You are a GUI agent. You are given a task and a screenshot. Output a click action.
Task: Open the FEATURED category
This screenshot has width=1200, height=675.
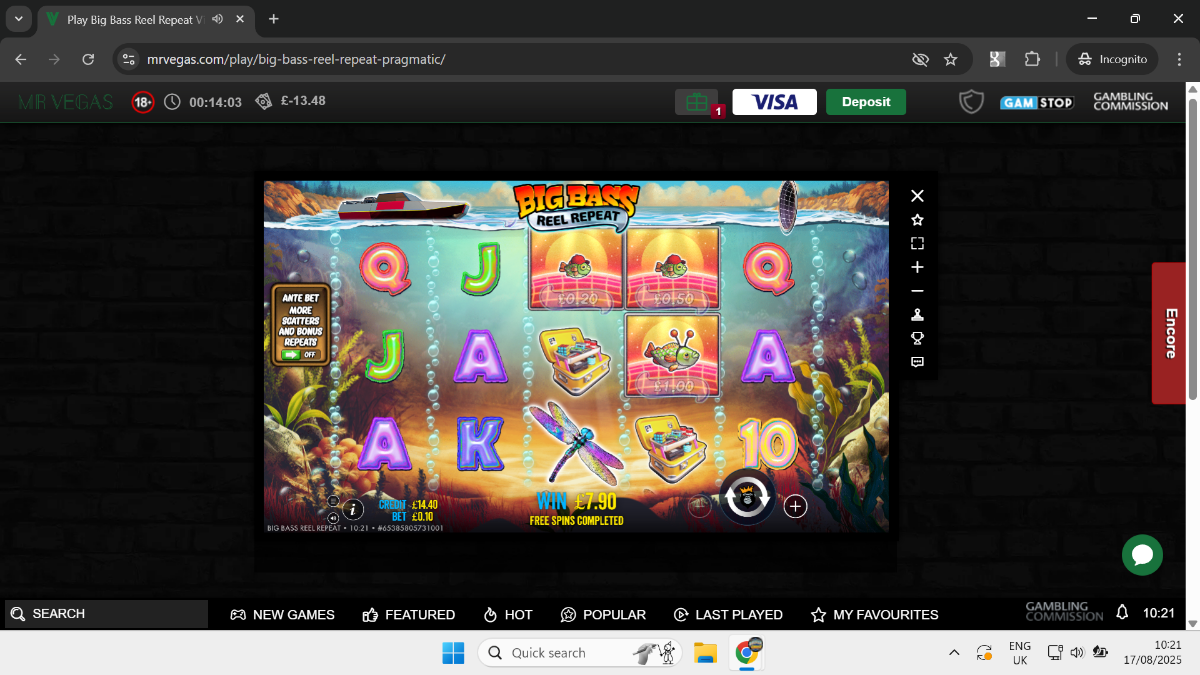point(409,615)
